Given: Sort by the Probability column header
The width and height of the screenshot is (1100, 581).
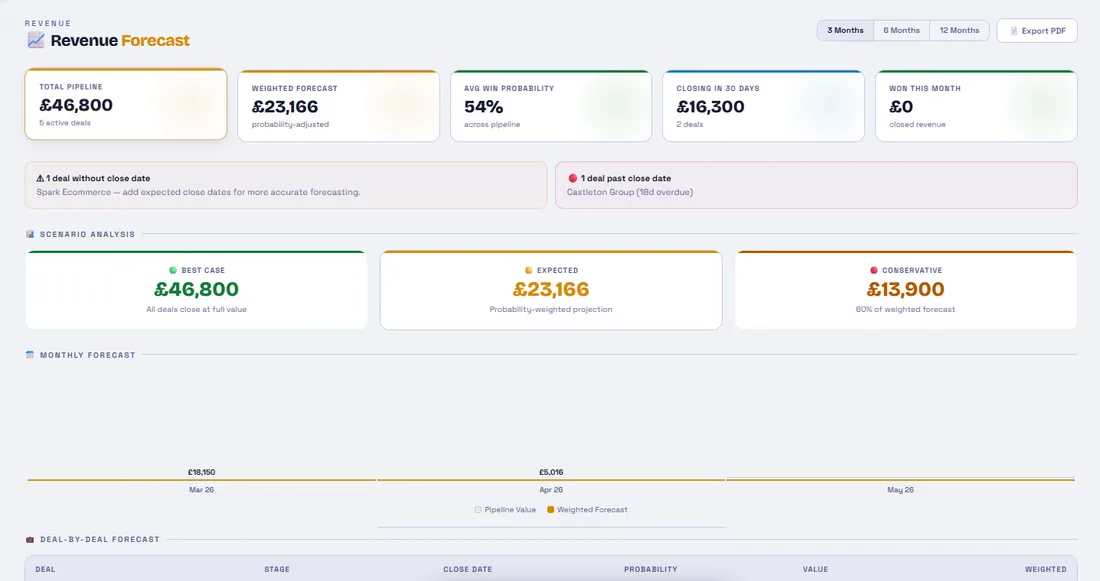Looking at the screenshot, I should (651, 569).
